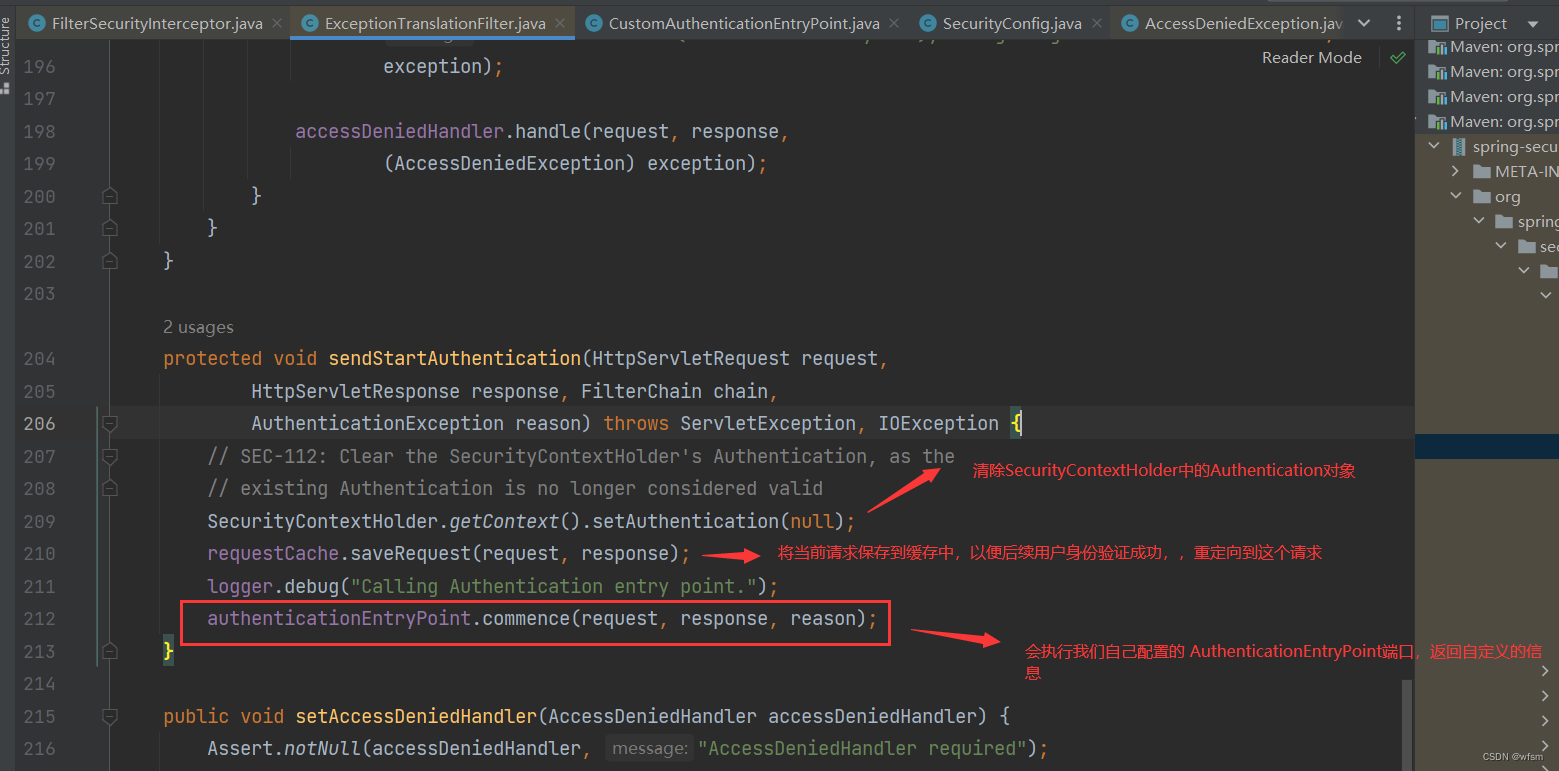Click the jar archive icon beside spring-secu
1559x771 pixels.
[x=1460, y=145]
